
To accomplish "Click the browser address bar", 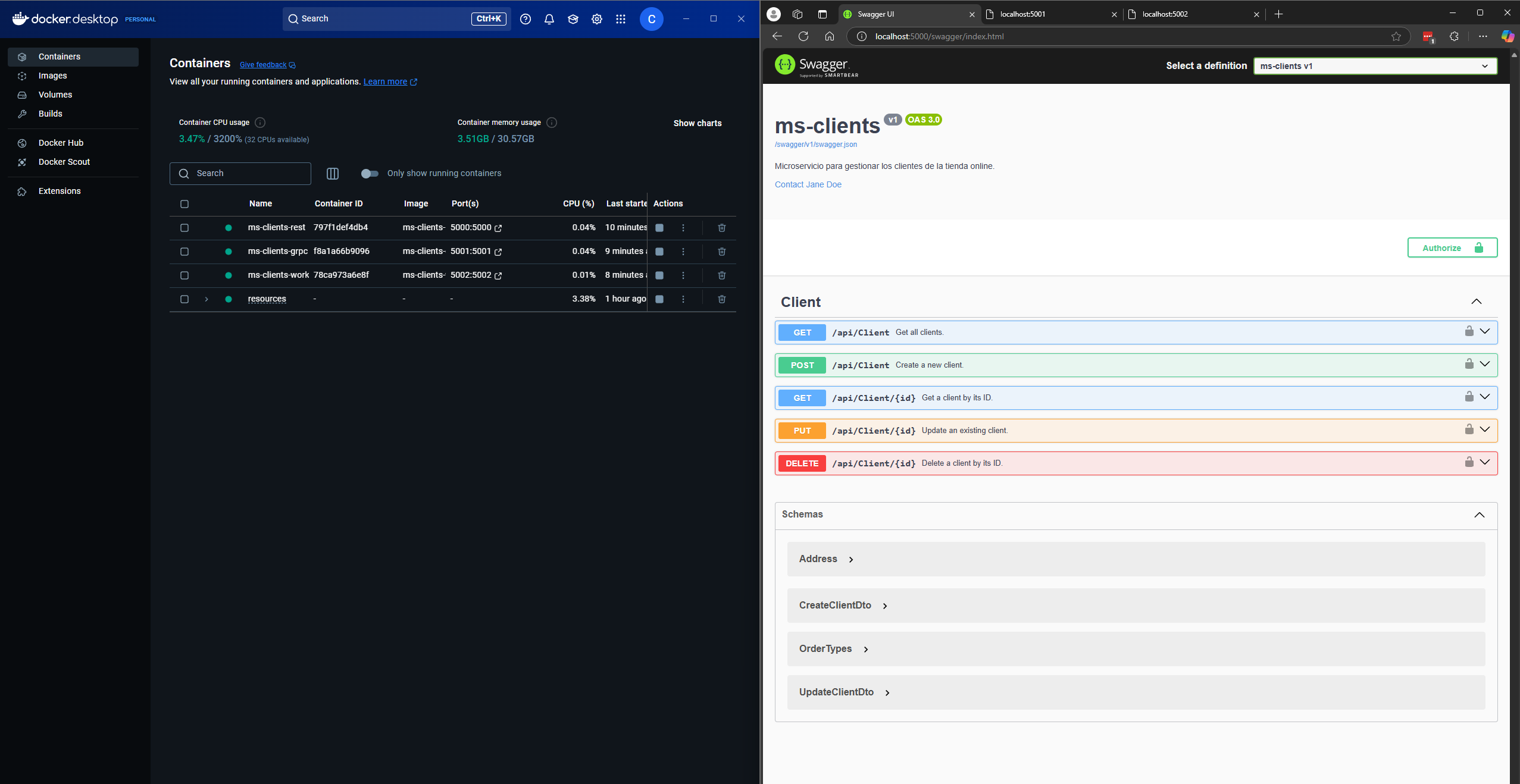I will click(x=1128, y=36).
